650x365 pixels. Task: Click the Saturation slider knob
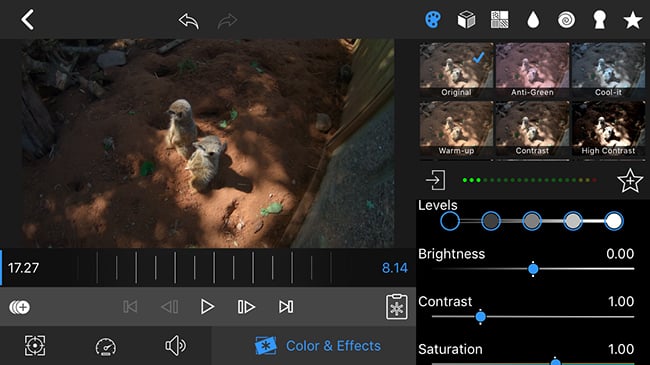coord(555,362)
